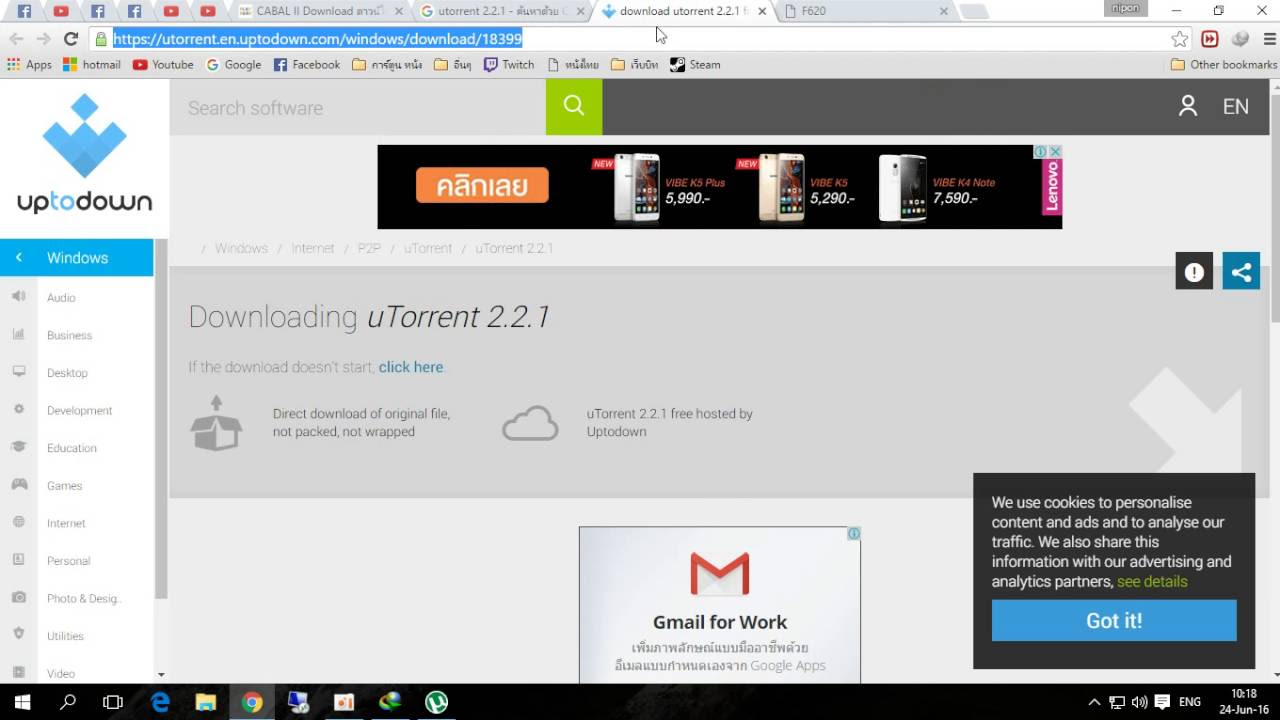Viewport: 1280px width, 720px height.
Task: Select the Personal category icon
Action: pos(18,560)
